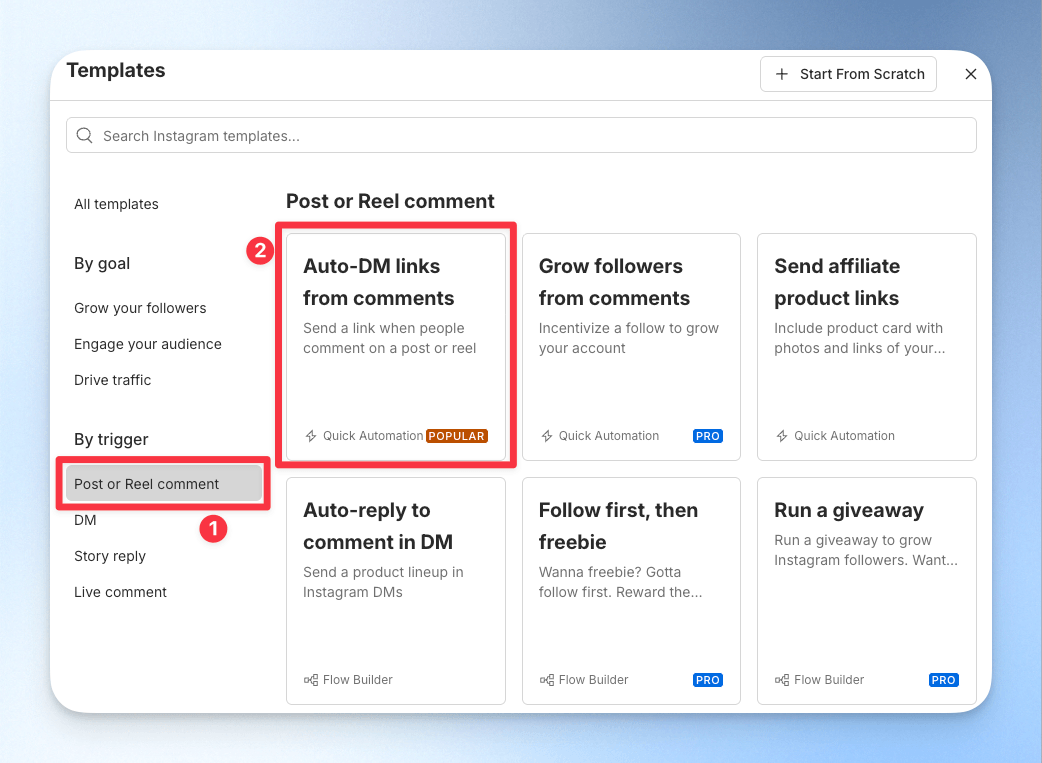The width and height of the screenshot is (1042, 763).
Task: Click lightning icon on Send affiliate product links
Action: click(x=782, y=436)
